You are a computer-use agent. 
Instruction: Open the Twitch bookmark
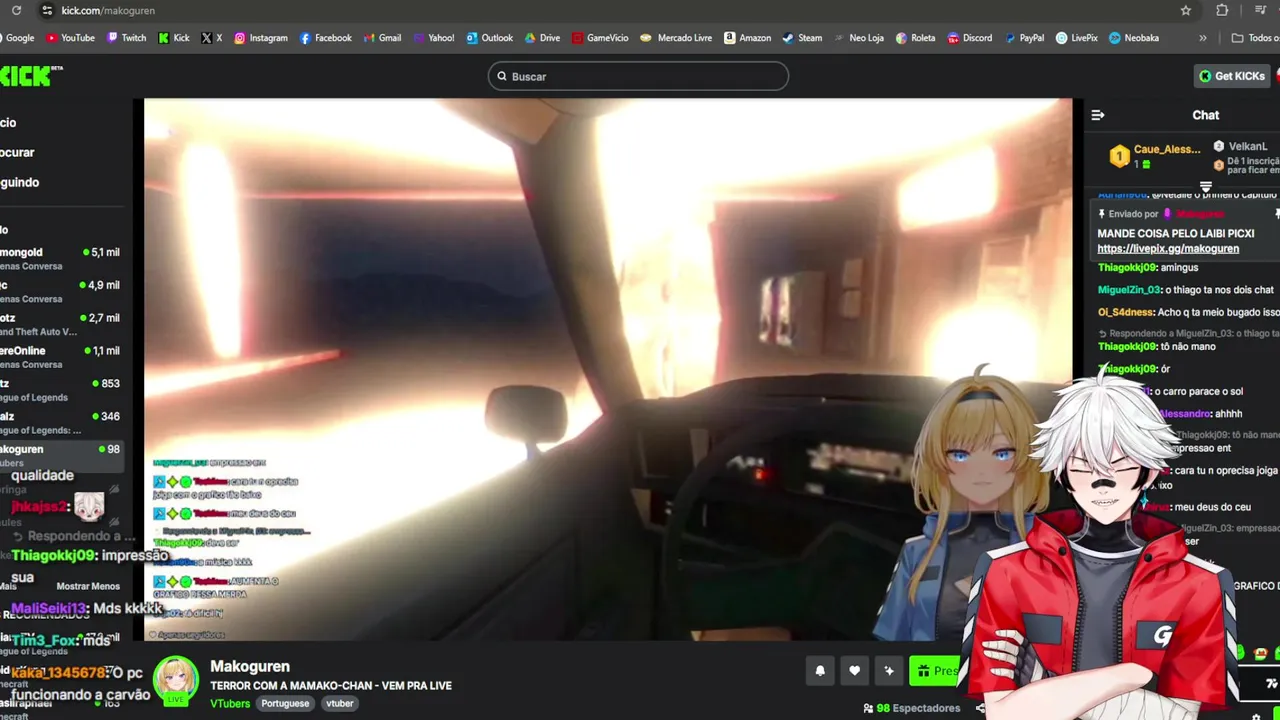pyautogui.click(x=126, y=38)
